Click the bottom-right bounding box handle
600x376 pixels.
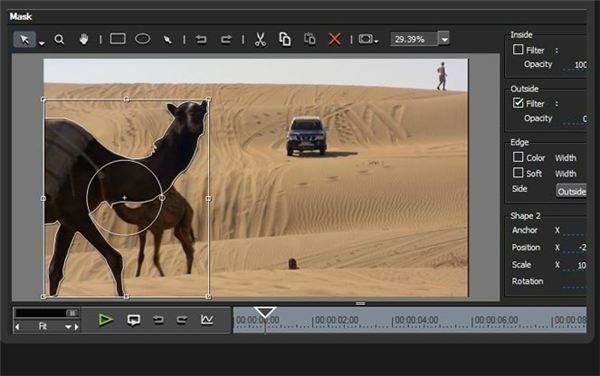[209, 296]
